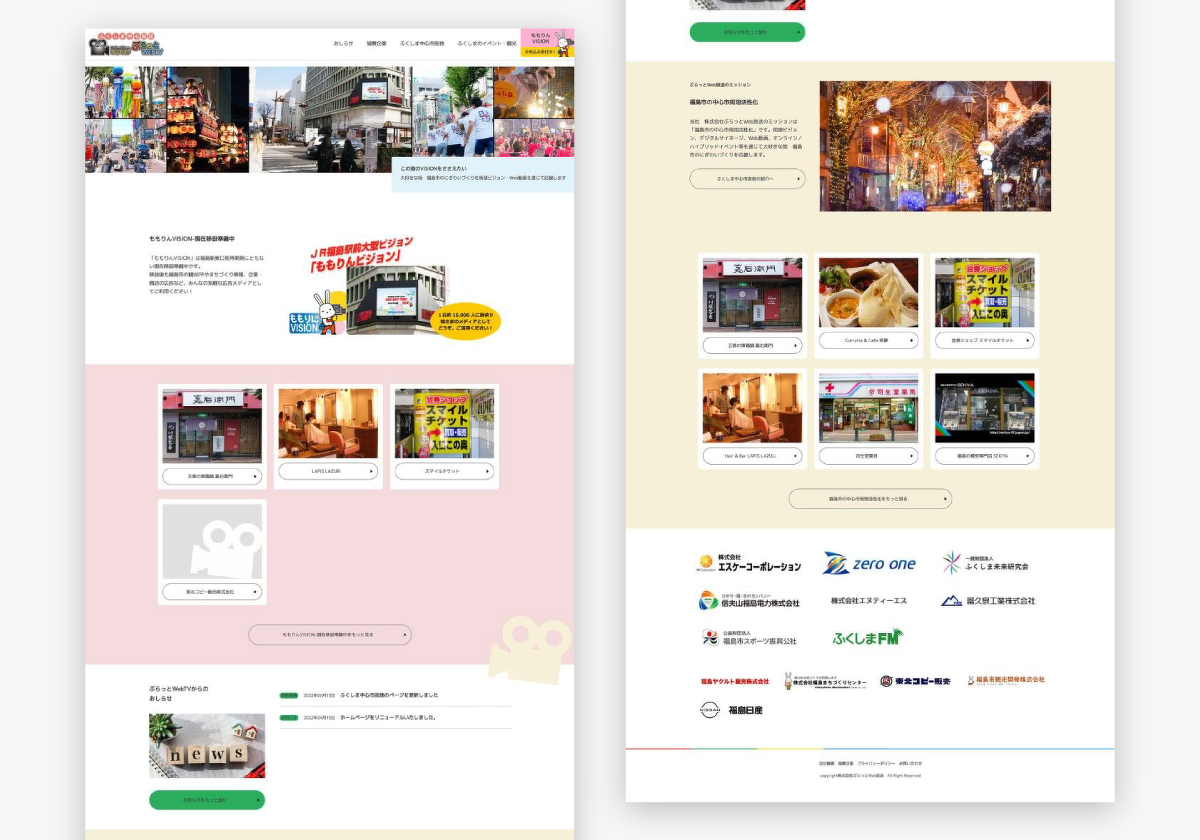Viewport: 1200px width, 840px height.
Task: Click the 福島ヤクルト販売 sponsor logo
Action: click(735, 681)
